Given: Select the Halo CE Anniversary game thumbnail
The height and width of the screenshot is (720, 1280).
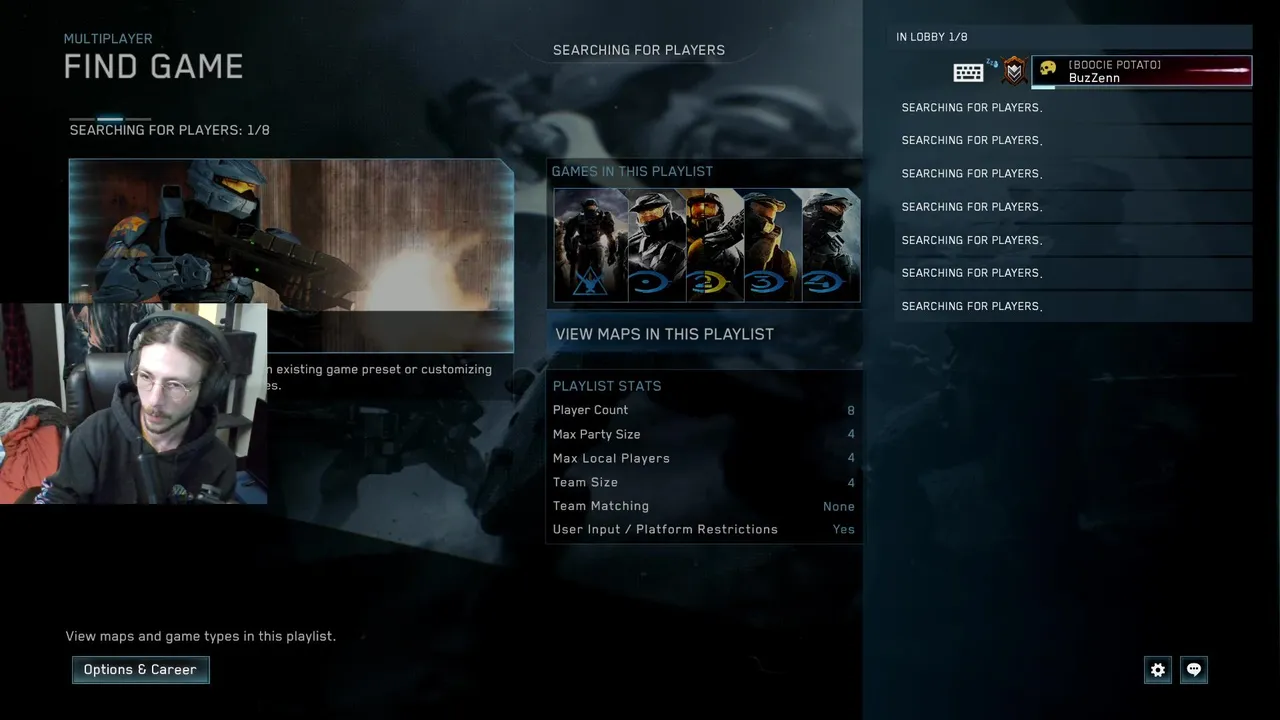Looking at the screenshot, I should point(657,245).
